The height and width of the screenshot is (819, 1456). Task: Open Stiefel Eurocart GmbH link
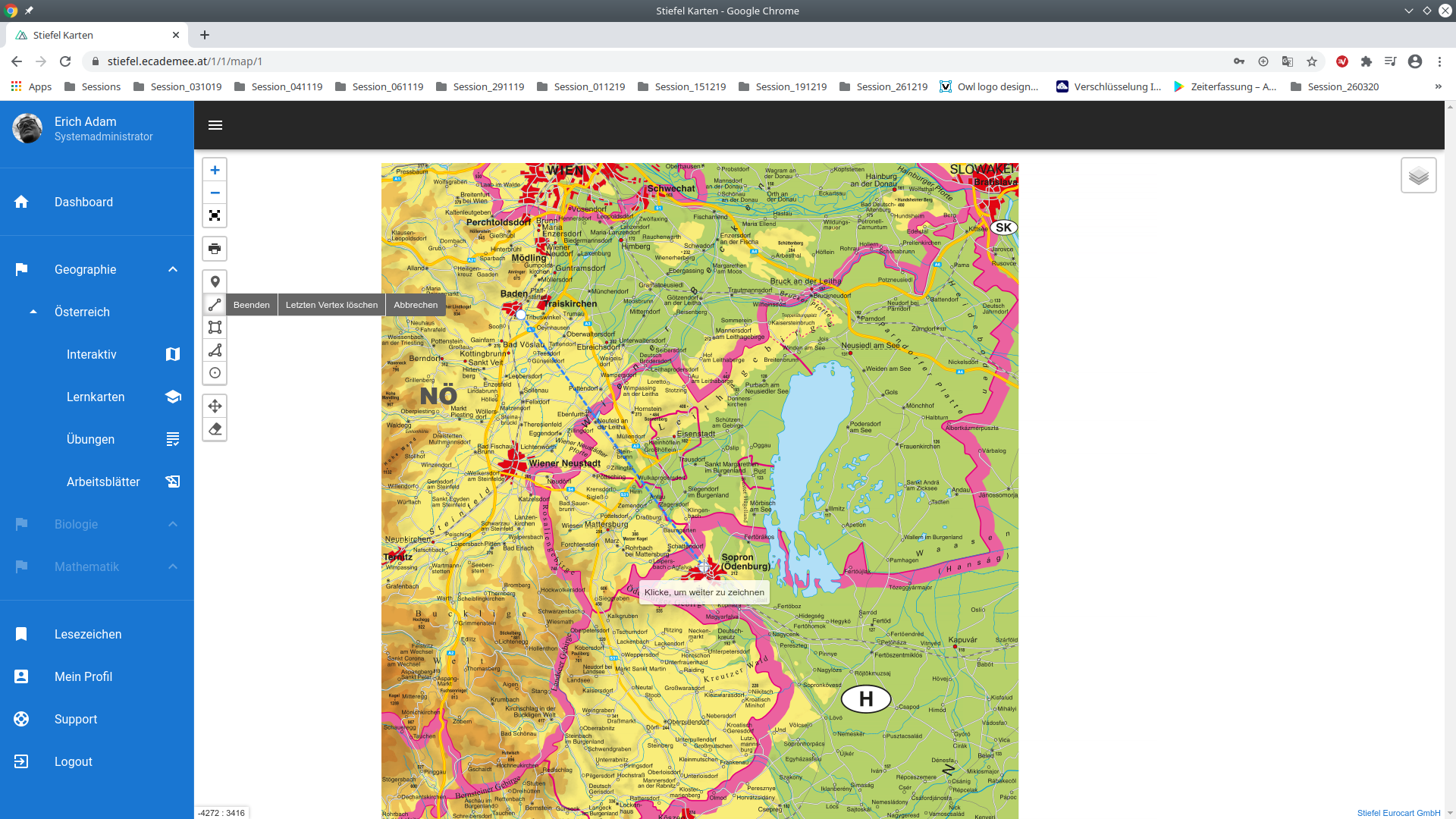pos(1398,813)
